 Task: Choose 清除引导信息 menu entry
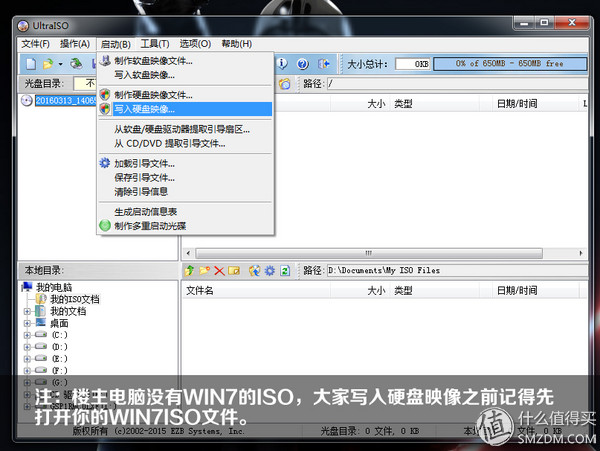pos(186,192)
